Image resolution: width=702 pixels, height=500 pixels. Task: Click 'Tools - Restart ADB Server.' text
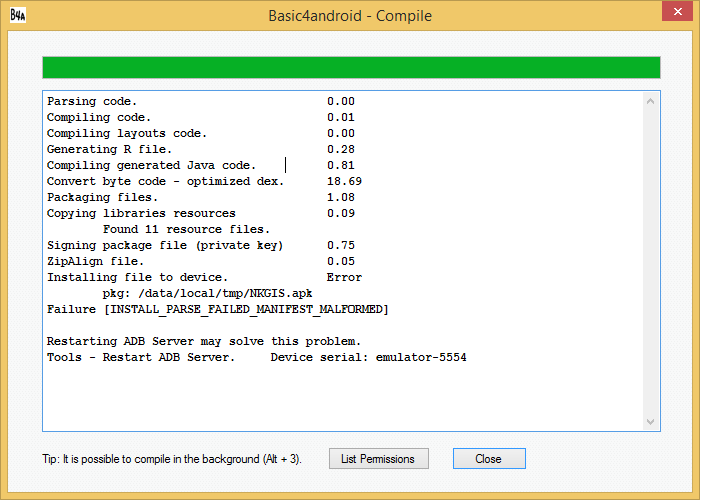tap(141, 358)
